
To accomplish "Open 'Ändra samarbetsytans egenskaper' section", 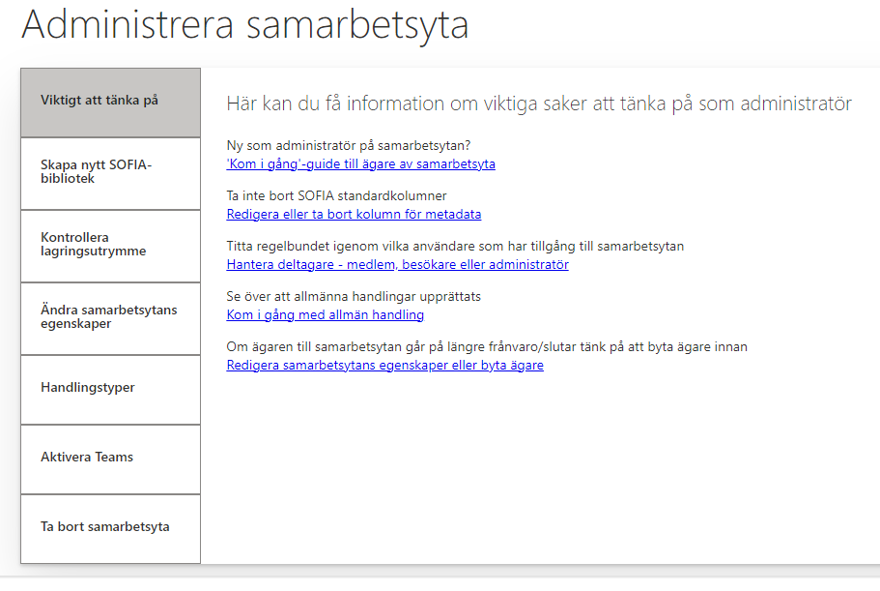I will coord(110,319).
